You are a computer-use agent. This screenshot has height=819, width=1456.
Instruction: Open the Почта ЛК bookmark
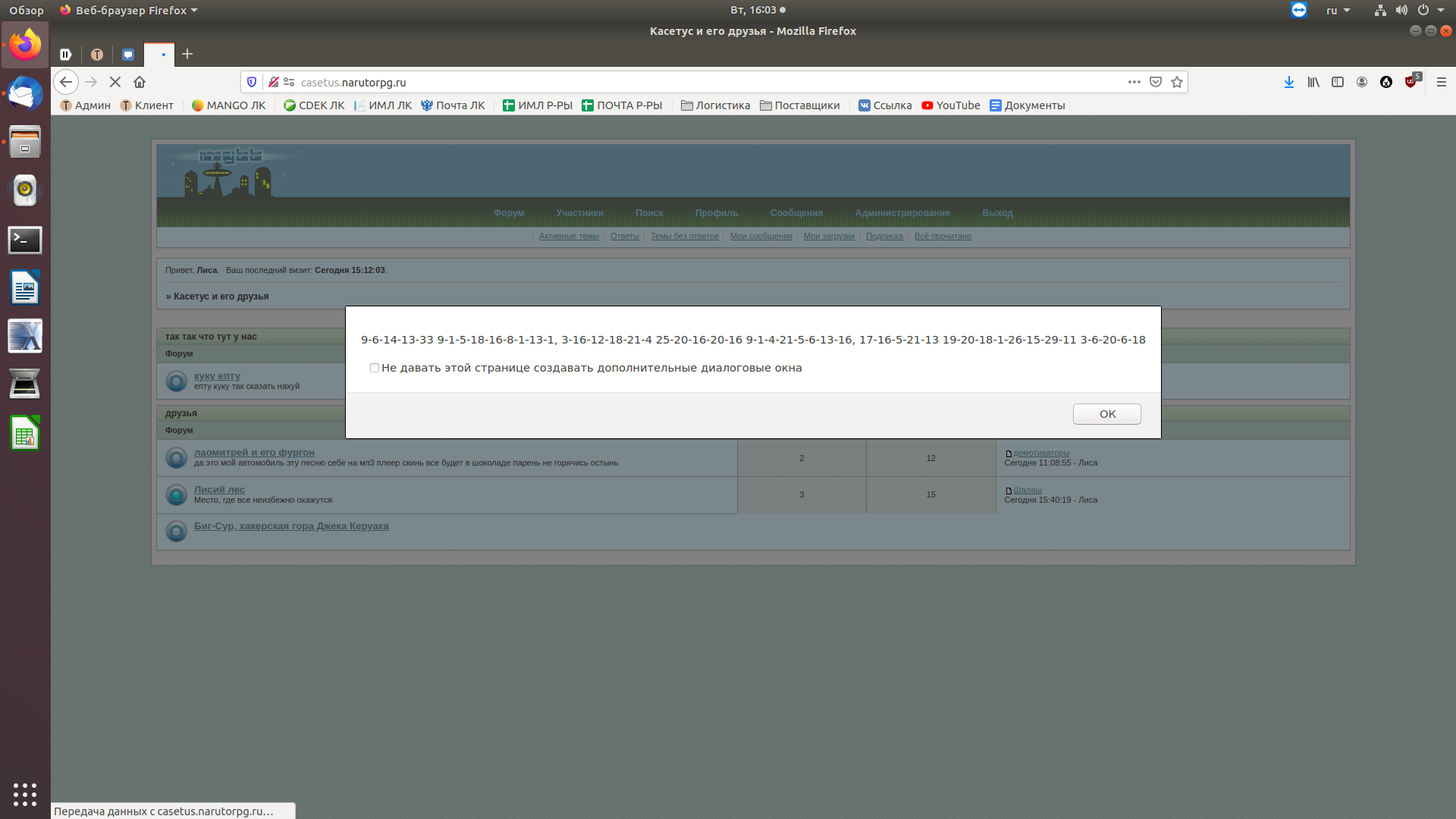[453, 105]
